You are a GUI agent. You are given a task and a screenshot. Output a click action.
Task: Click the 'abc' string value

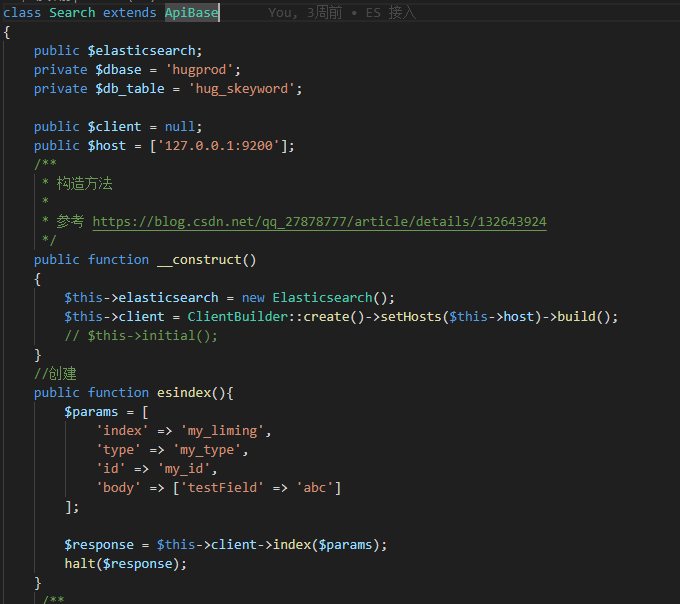click(314, 488)
